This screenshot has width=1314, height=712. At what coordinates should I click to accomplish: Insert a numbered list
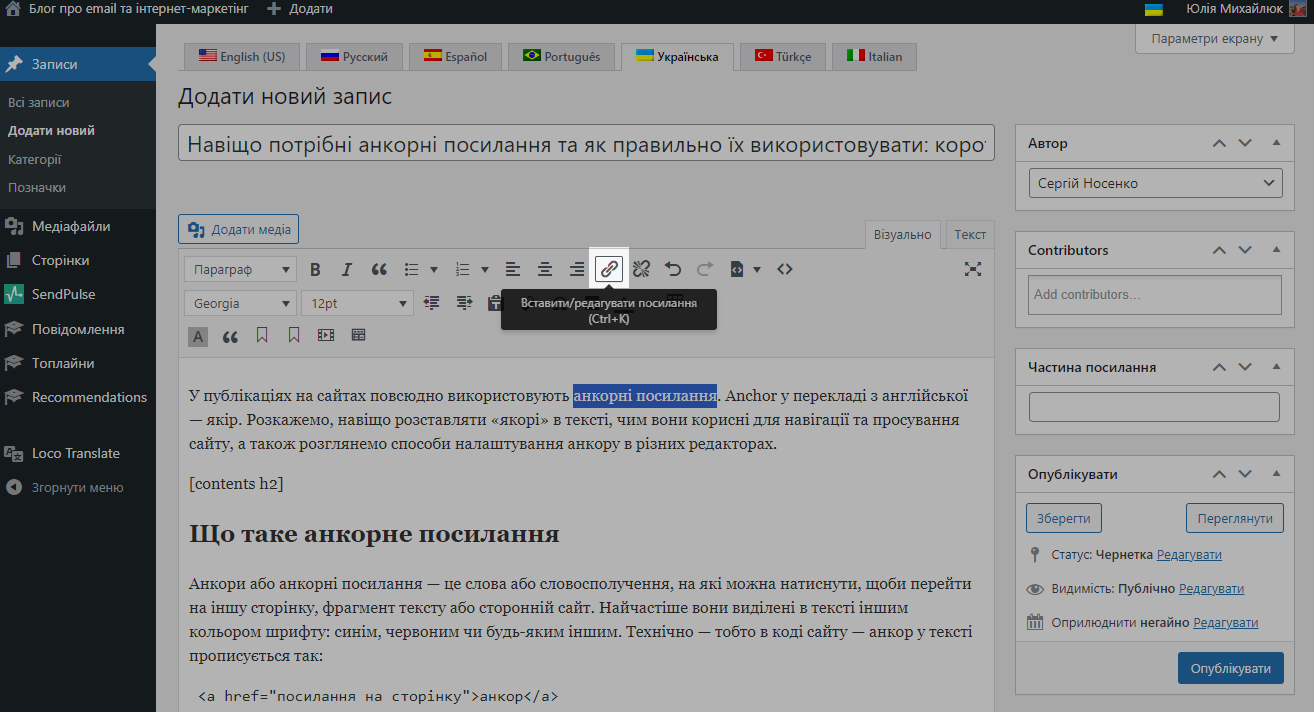[463, 269]
